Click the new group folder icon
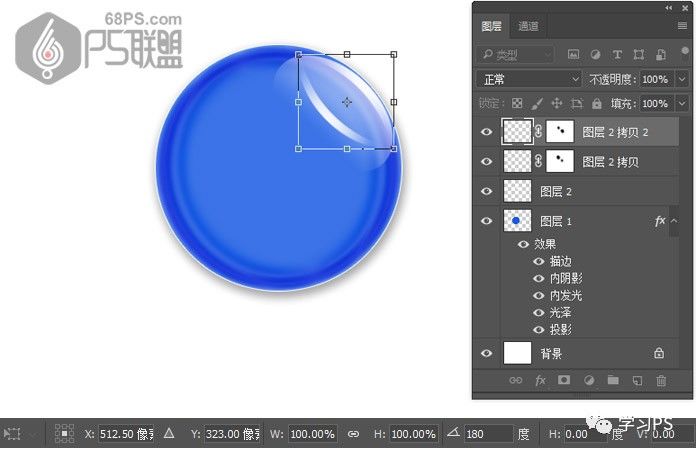 pos(612,381)
